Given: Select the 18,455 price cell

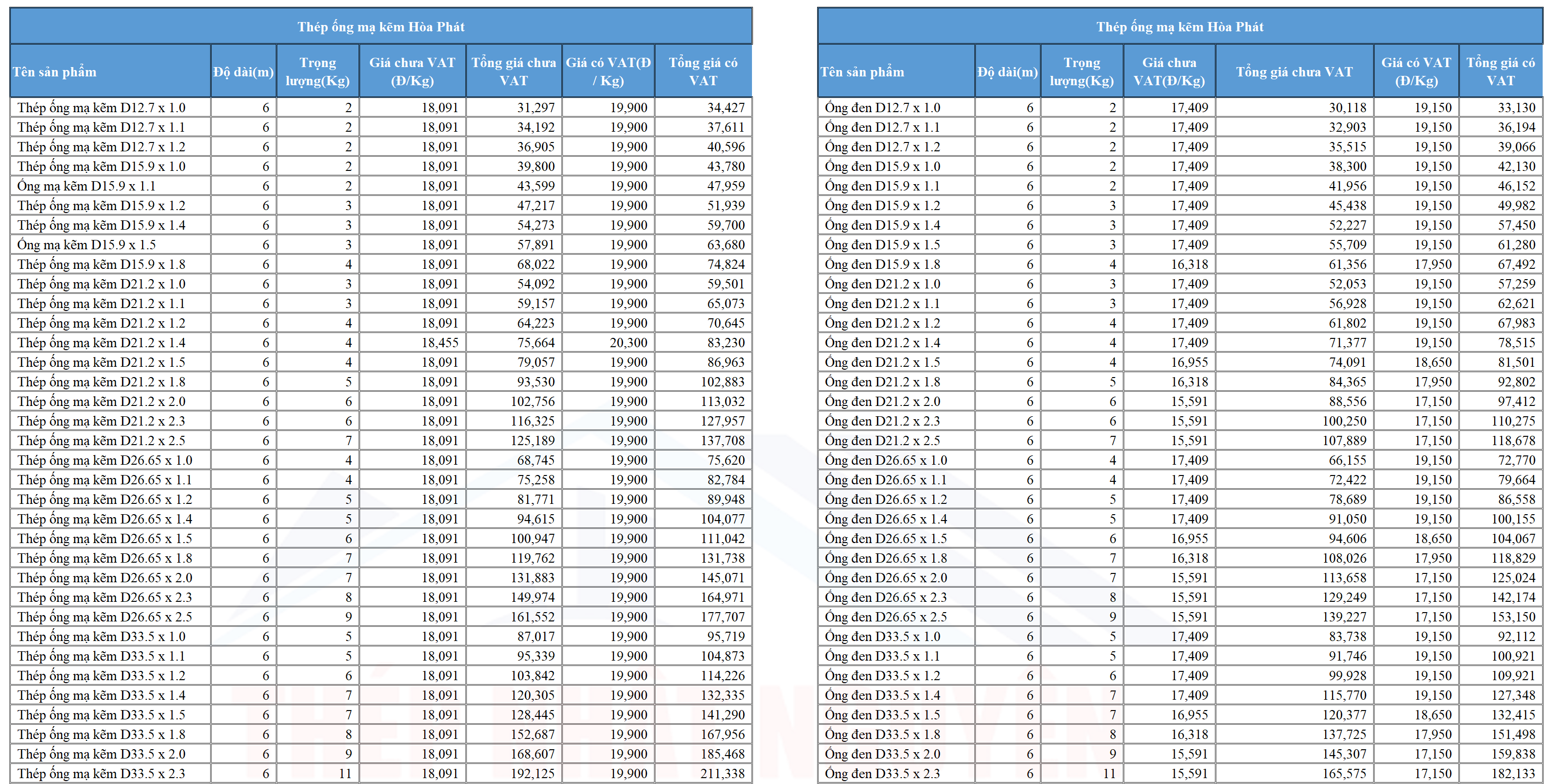Looking at the screenshot, I should click(439, 343).
